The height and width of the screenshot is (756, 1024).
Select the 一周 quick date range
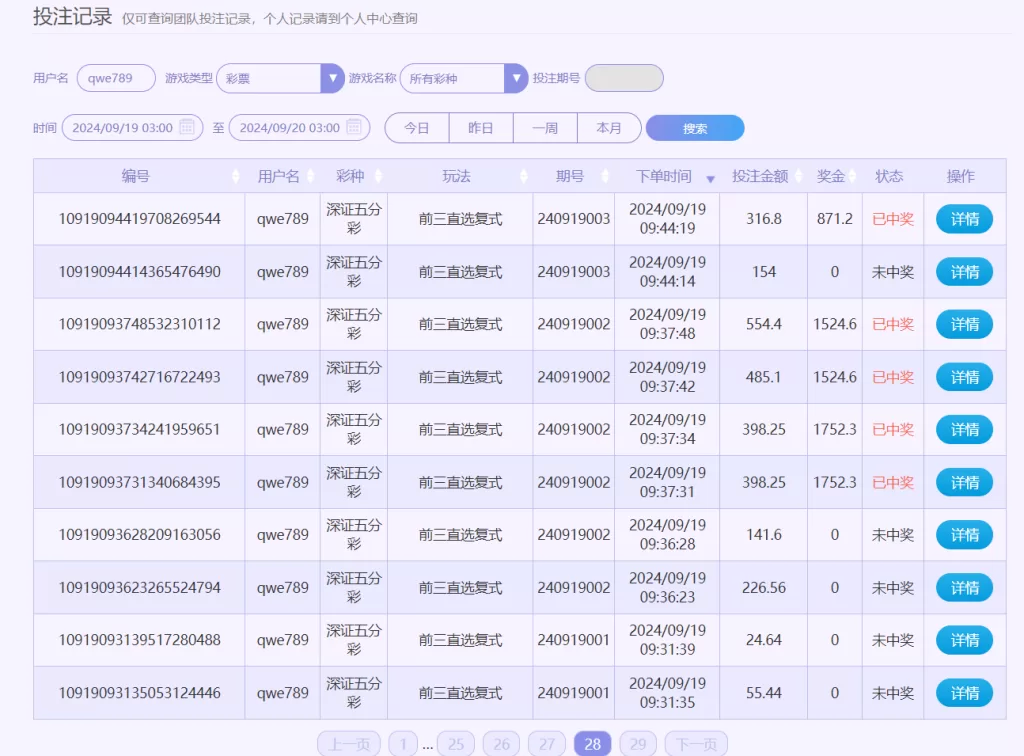[x=545, y=128]
